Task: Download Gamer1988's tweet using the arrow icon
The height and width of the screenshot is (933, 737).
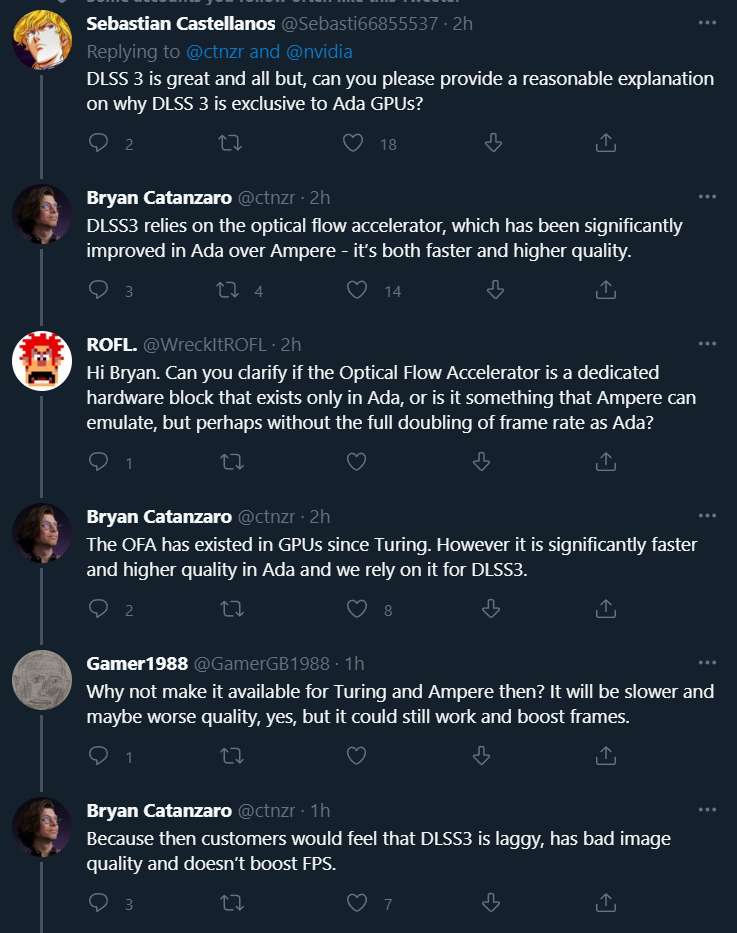Action: click(x=481, y=755)
